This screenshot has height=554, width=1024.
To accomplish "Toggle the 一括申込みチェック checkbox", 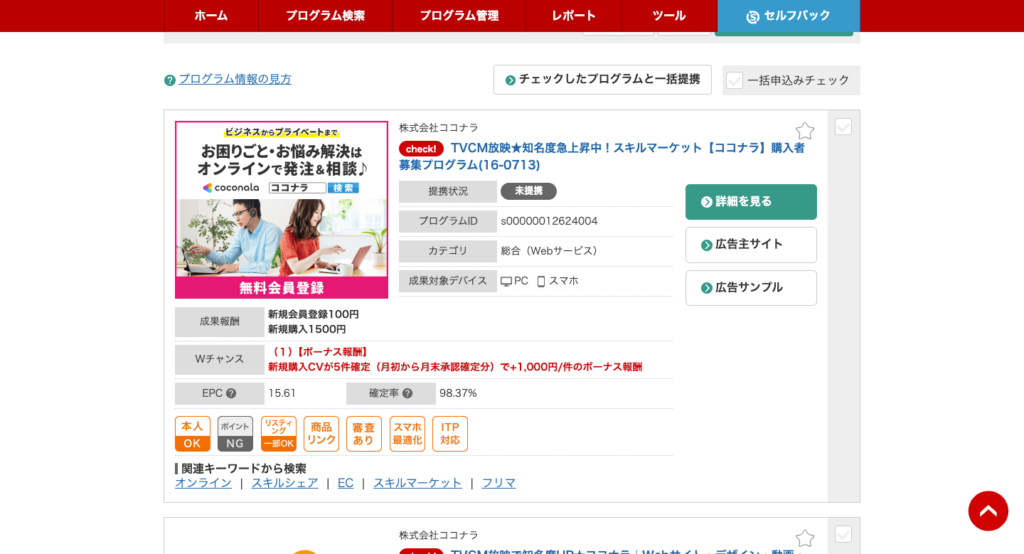I will (735, 80).
